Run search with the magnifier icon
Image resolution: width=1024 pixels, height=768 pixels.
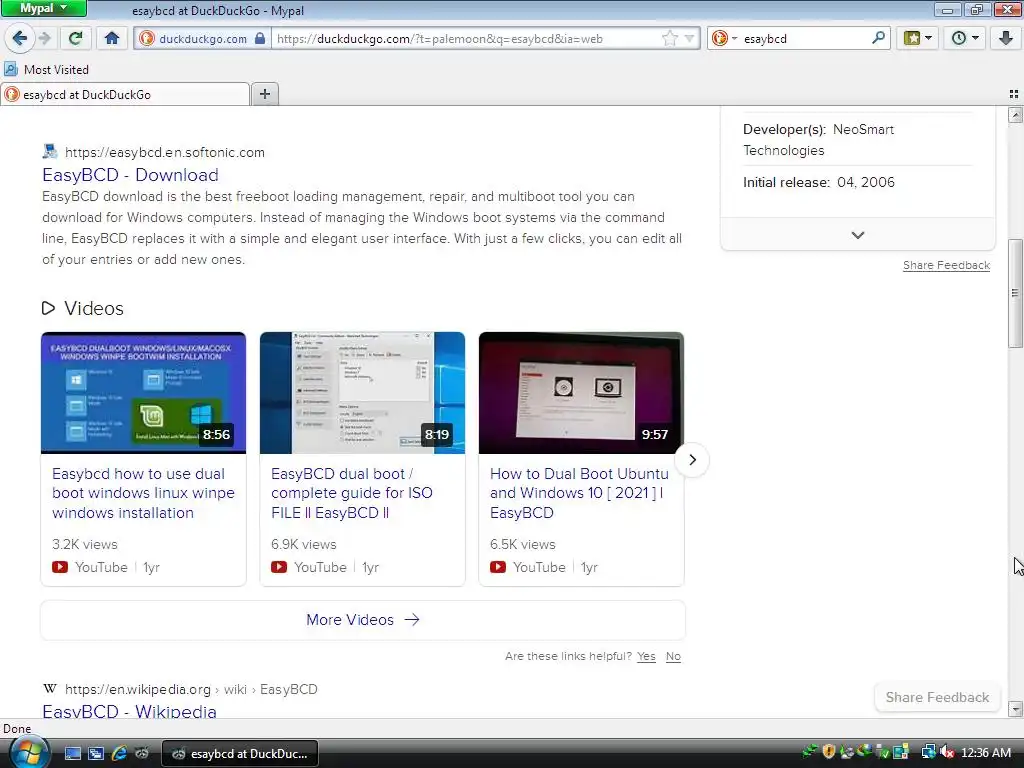click(x=878, y=39)
